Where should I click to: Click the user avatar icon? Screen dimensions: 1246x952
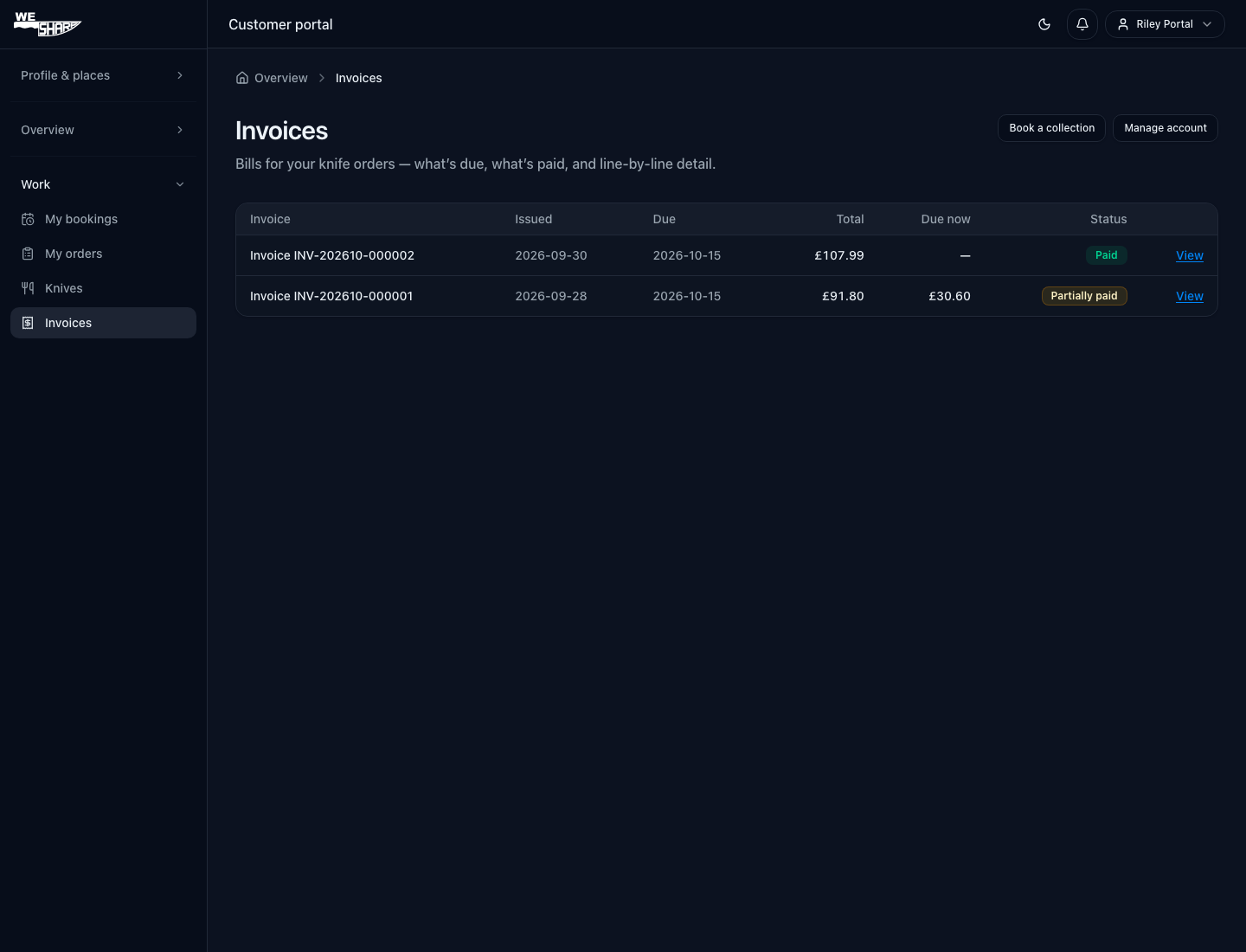1123,24
